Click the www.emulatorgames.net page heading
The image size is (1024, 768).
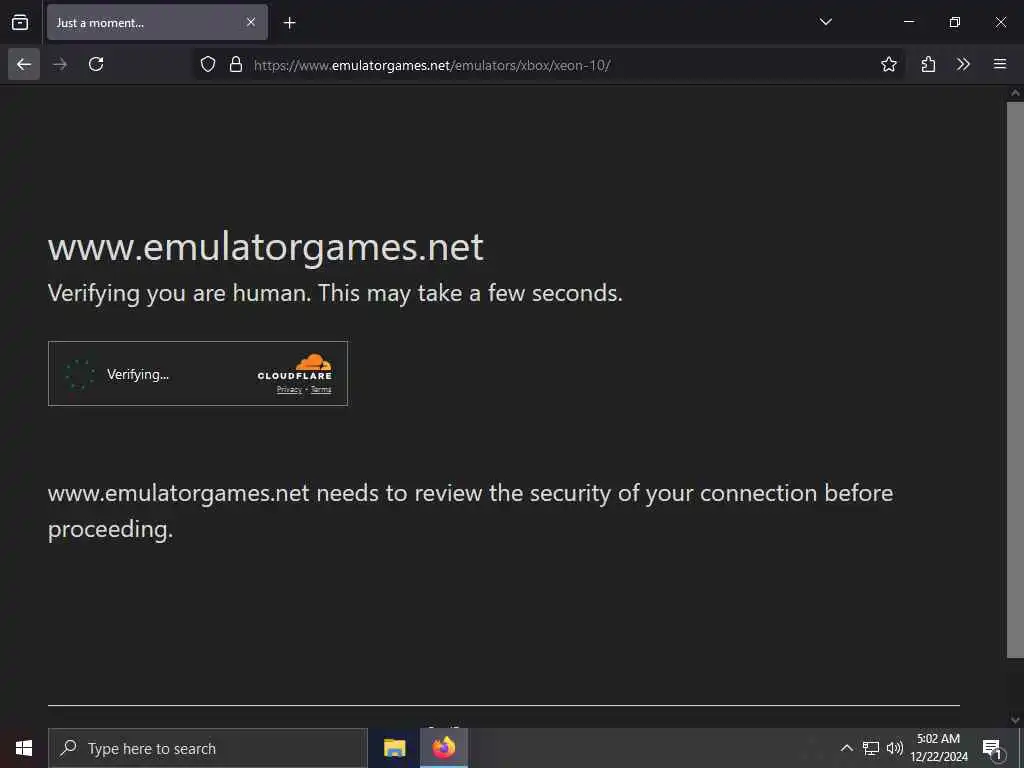point(265,247)
